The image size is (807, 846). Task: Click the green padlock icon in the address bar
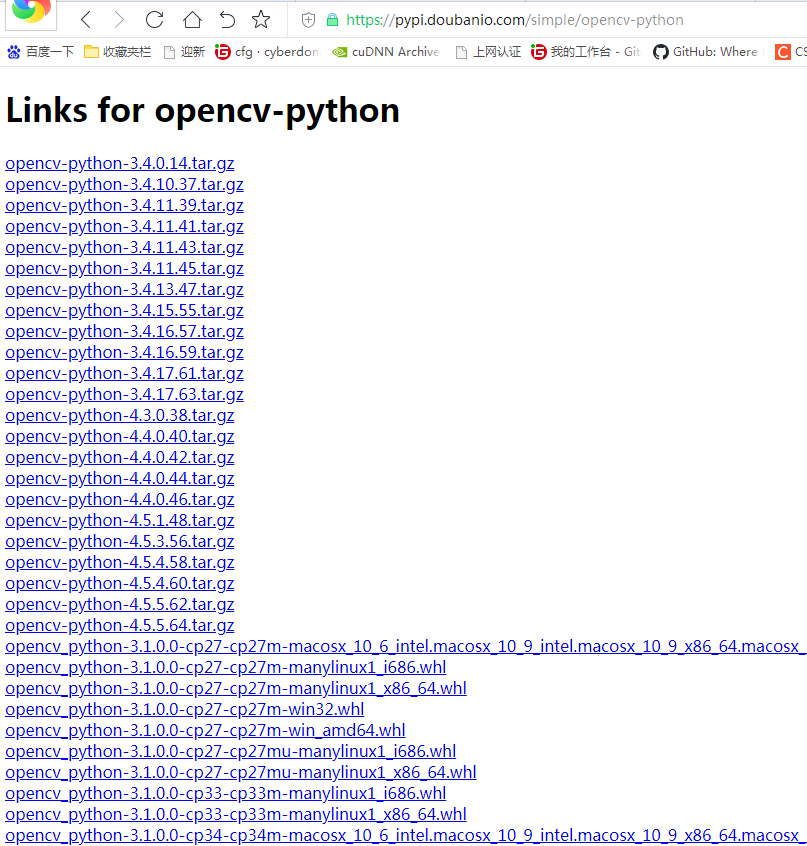[x=336, y=19]
